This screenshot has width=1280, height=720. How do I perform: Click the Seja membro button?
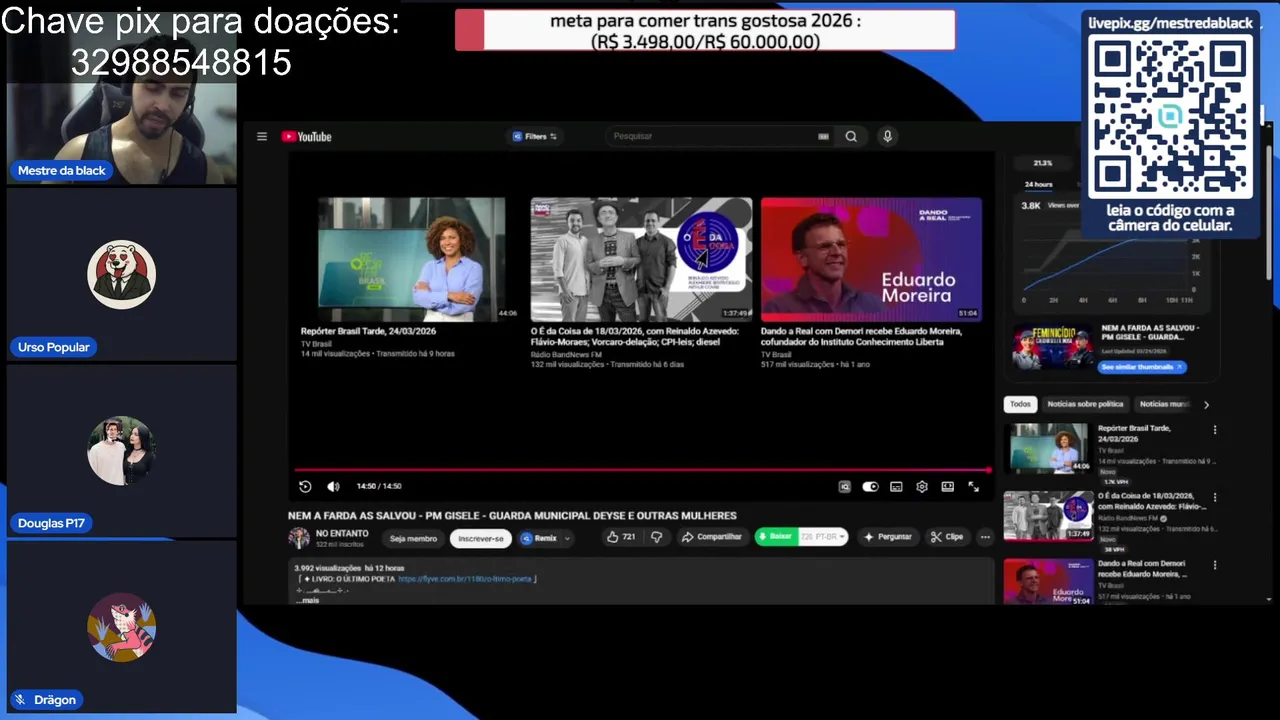click(413, 538)
